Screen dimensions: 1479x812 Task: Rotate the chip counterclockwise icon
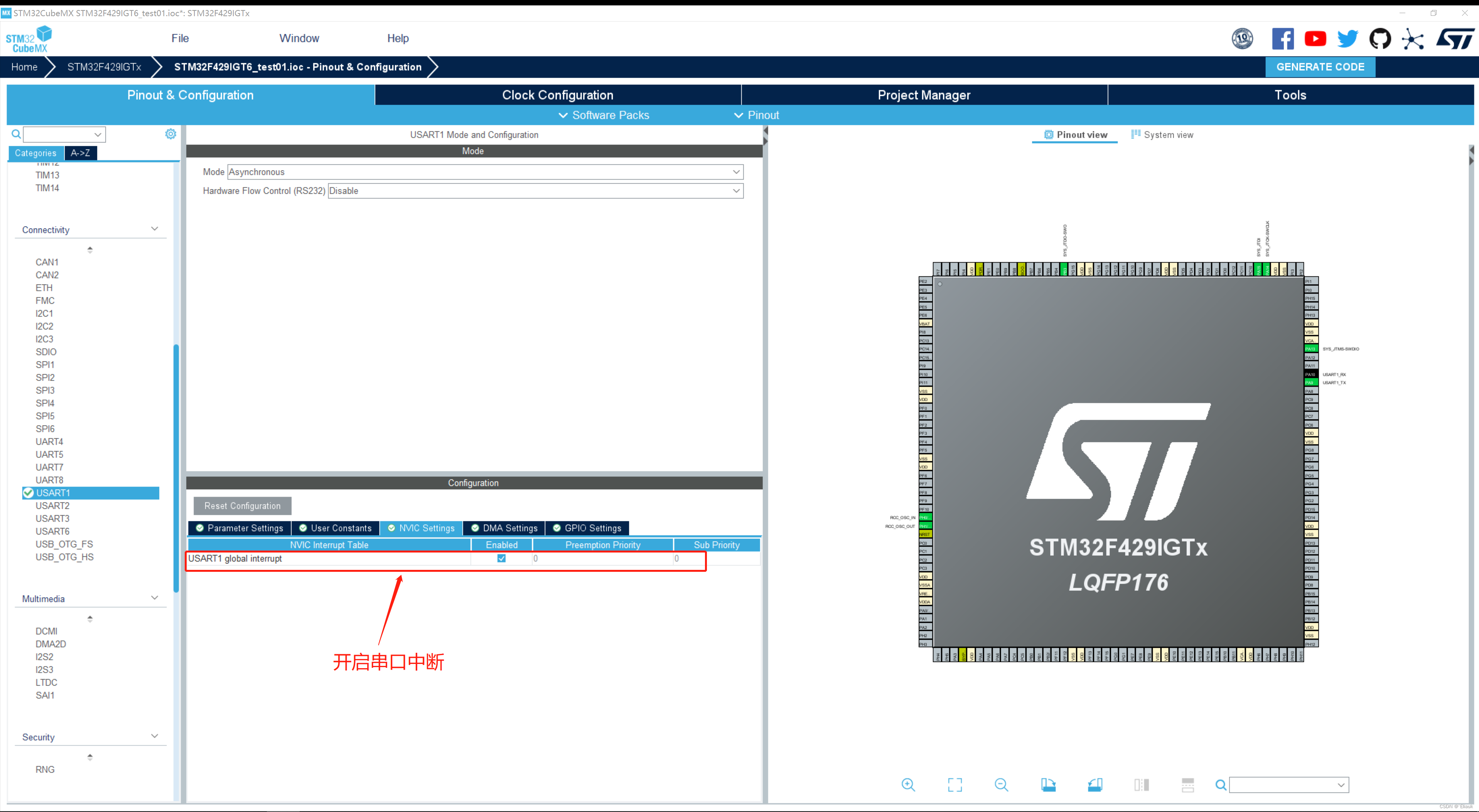[x=1095, y=785]
